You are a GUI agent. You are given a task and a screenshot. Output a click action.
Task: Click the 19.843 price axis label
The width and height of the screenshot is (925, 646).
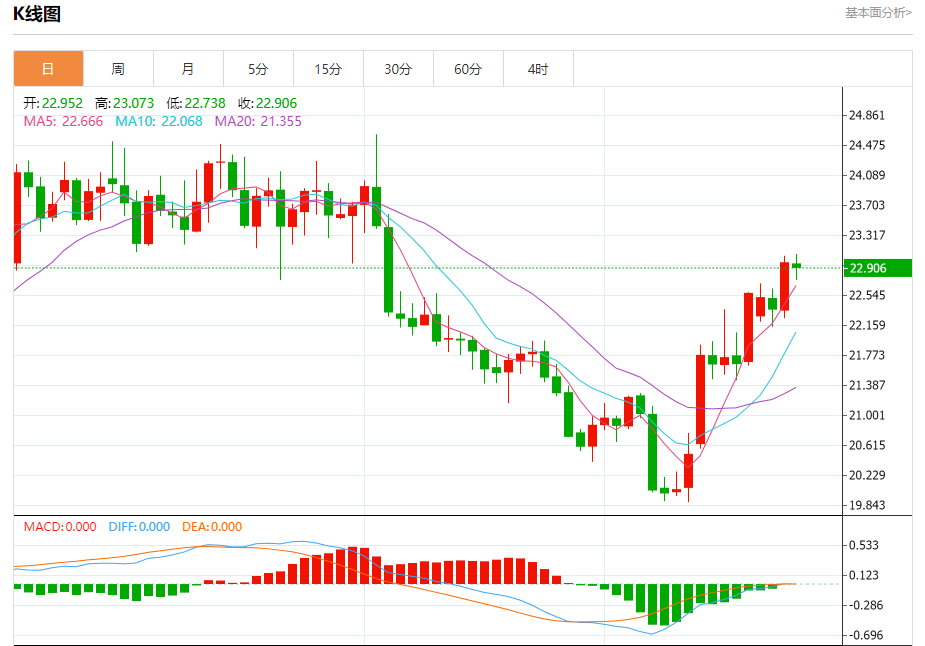tap(867, 505)
